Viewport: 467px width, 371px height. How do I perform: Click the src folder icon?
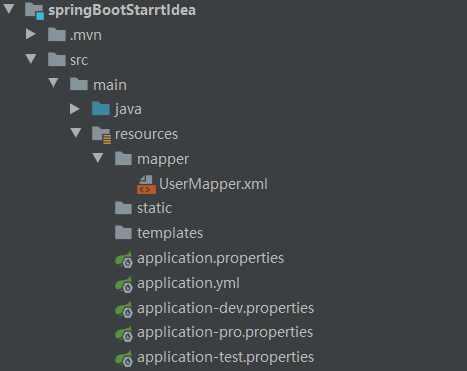[x=57, y=59]
